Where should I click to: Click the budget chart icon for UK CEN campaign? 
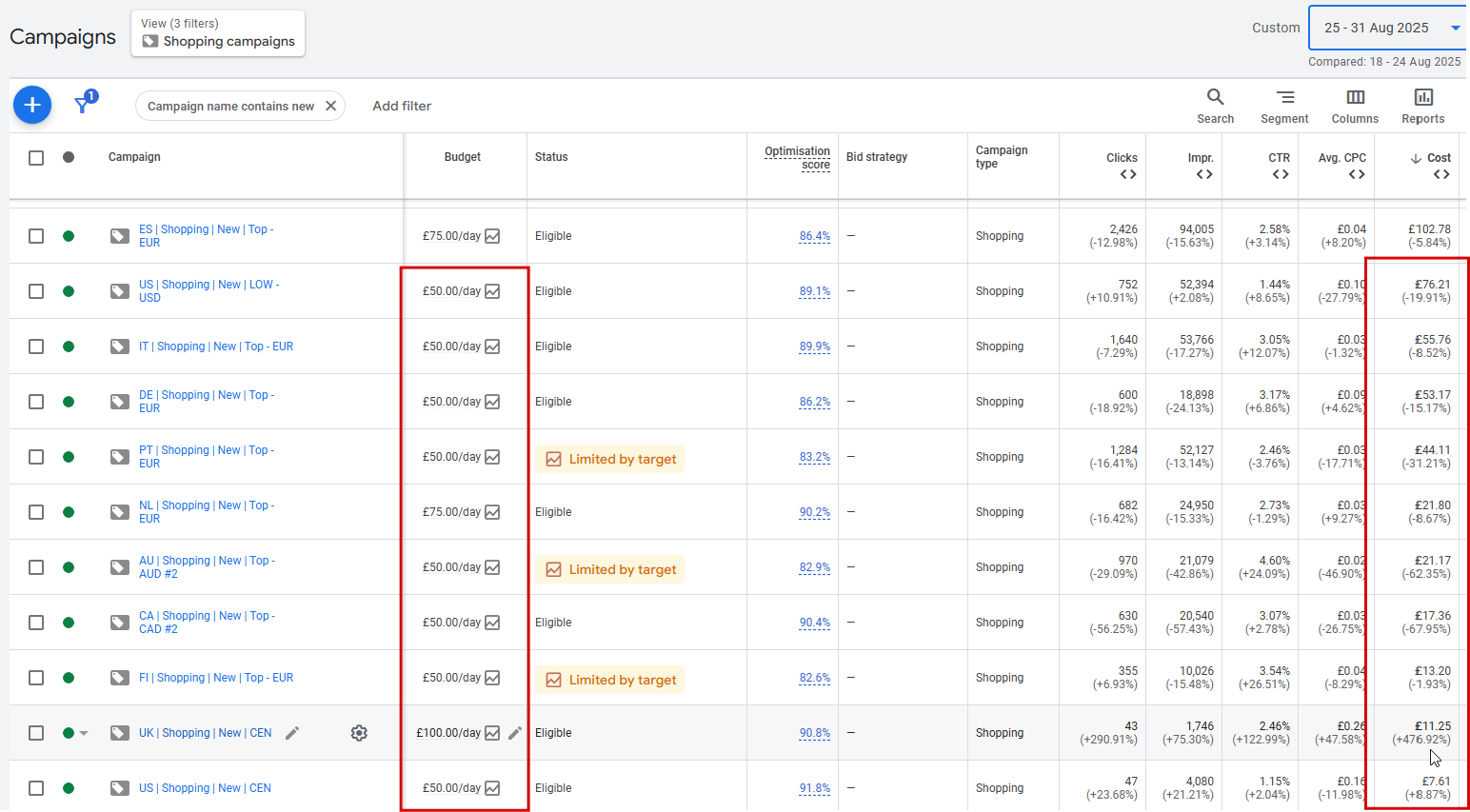(492, 733)
